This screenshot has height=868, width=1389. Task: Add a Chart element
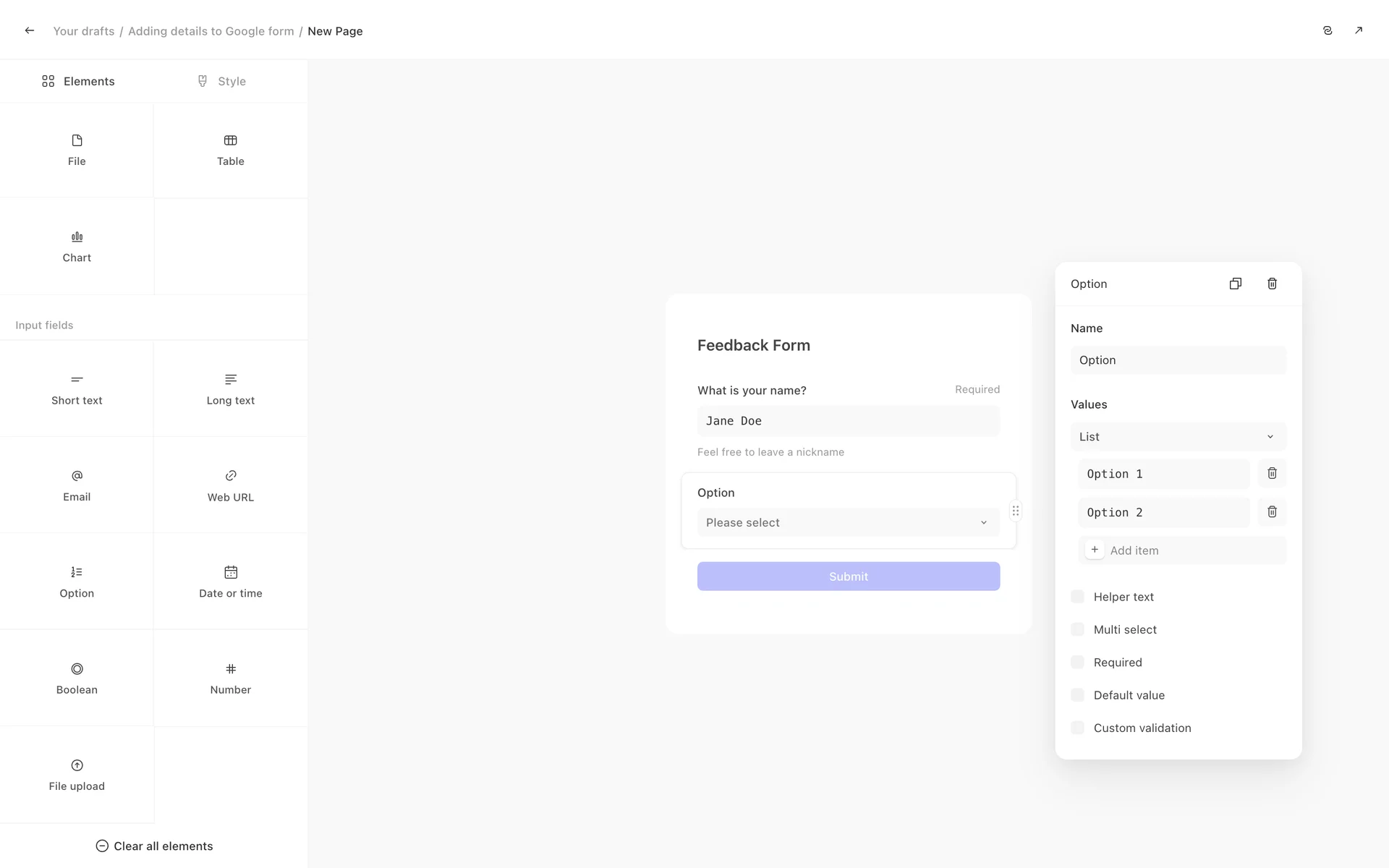77,247
